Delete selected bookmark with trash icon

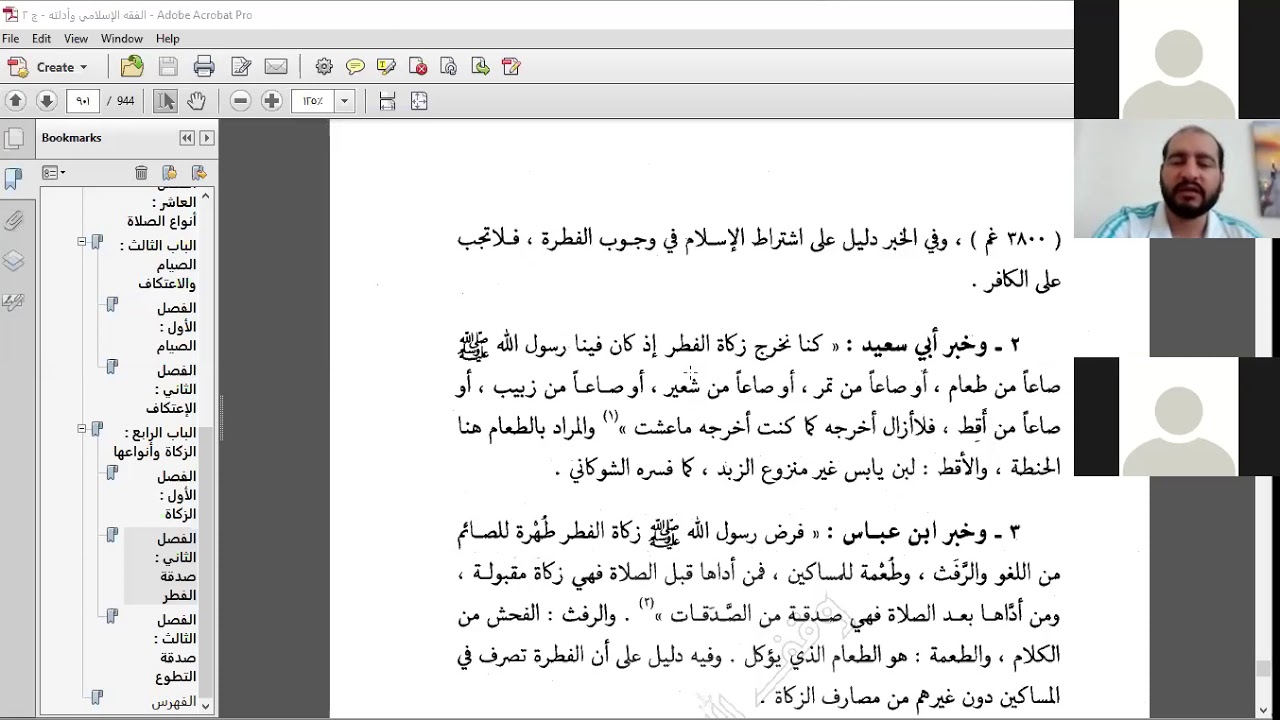[x=141, y=173]
